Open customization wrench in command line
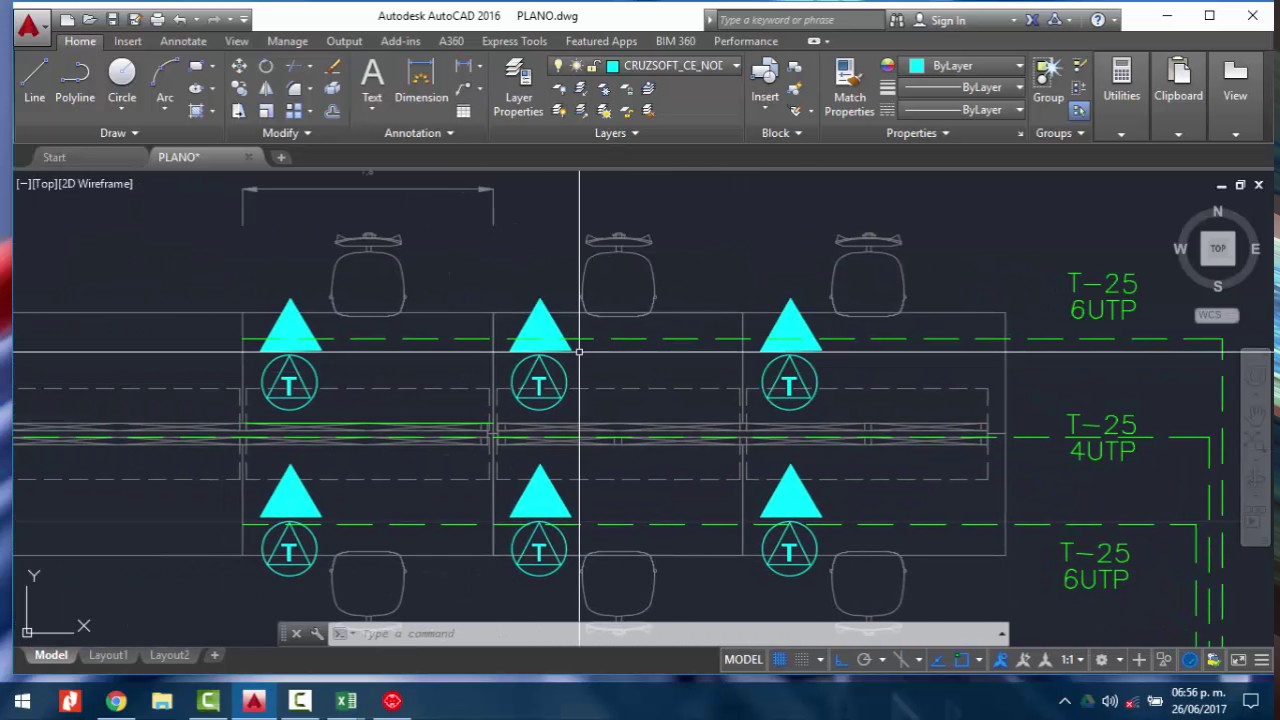 coord(317,633)
